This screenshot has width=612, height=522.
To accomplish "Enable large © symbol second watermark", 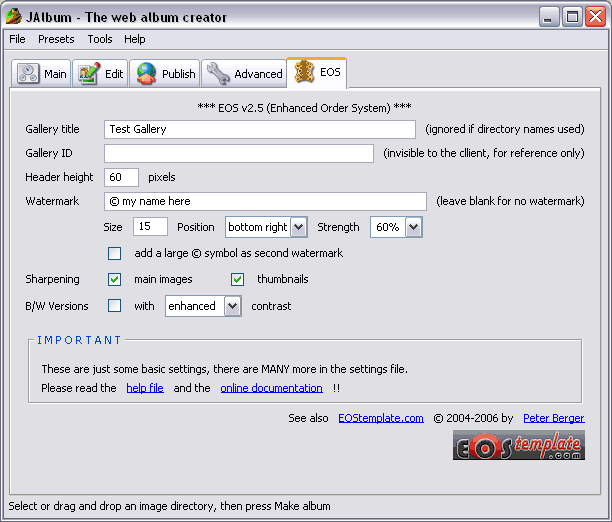I will [x=115, y=254].
